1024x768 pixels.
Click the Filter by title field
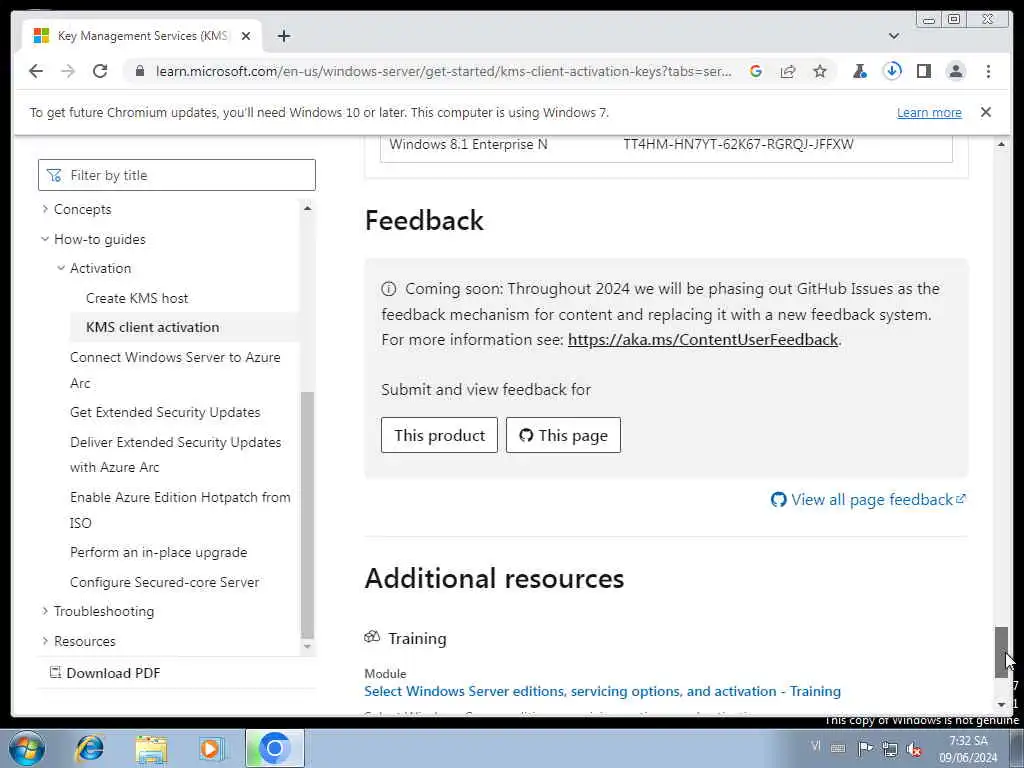tap(177, 175)
